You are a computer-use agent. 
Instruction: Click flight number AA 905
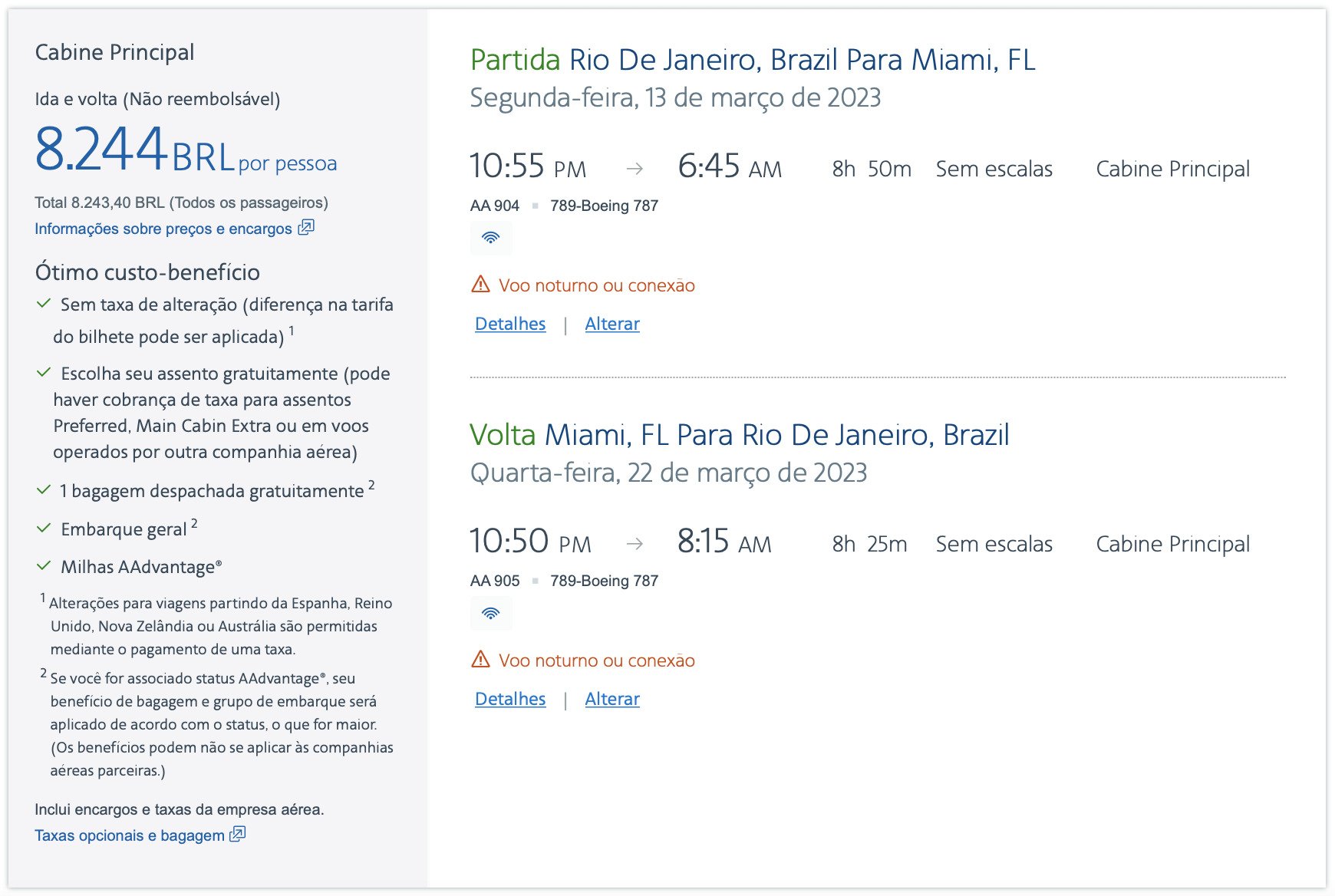(495, 581)
